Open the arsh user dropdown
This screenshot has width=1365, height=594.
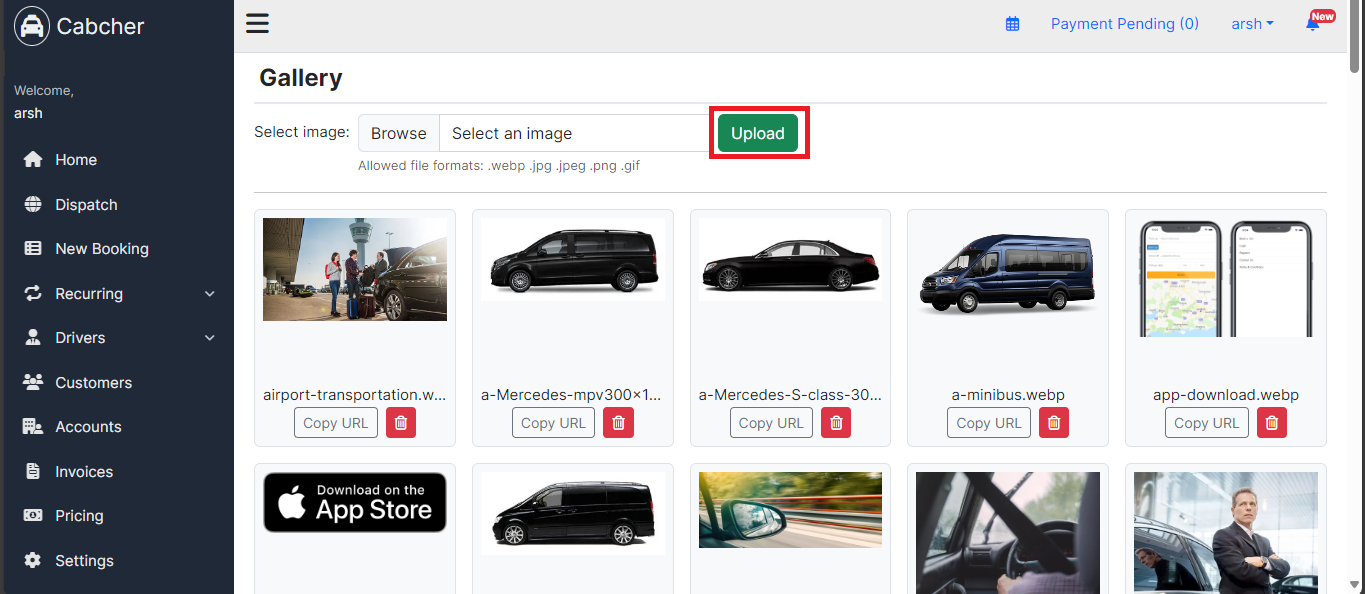[1252, 24]
